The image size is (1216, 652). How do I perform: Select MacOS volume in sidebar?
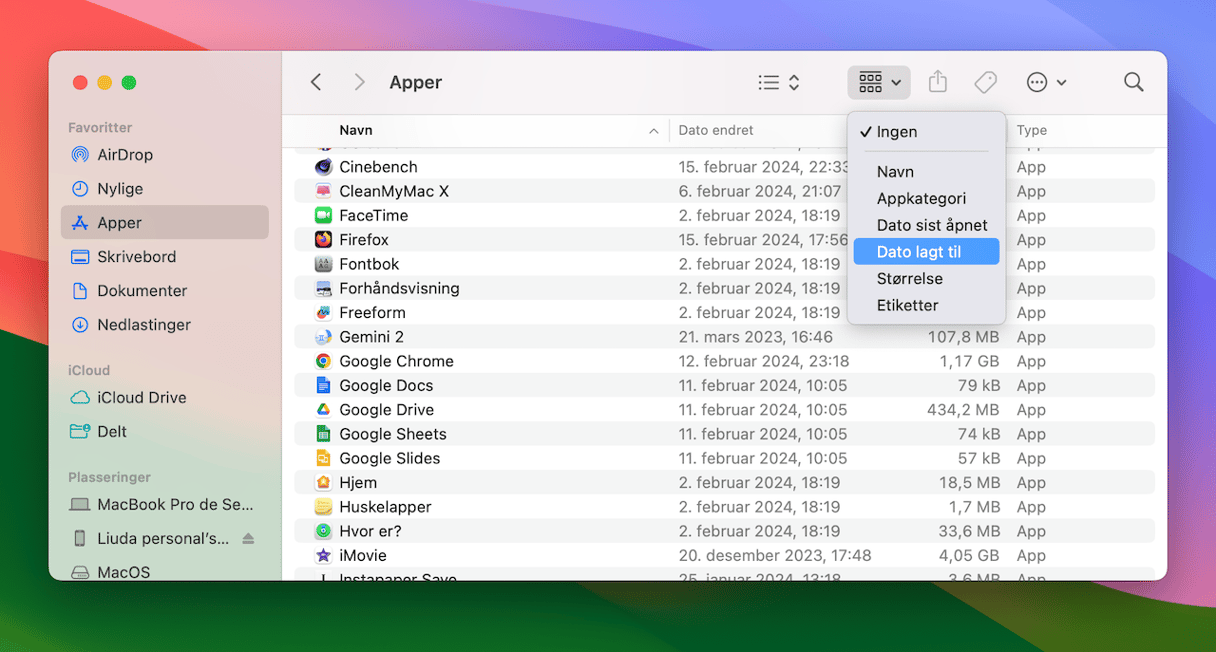[165, 572]
